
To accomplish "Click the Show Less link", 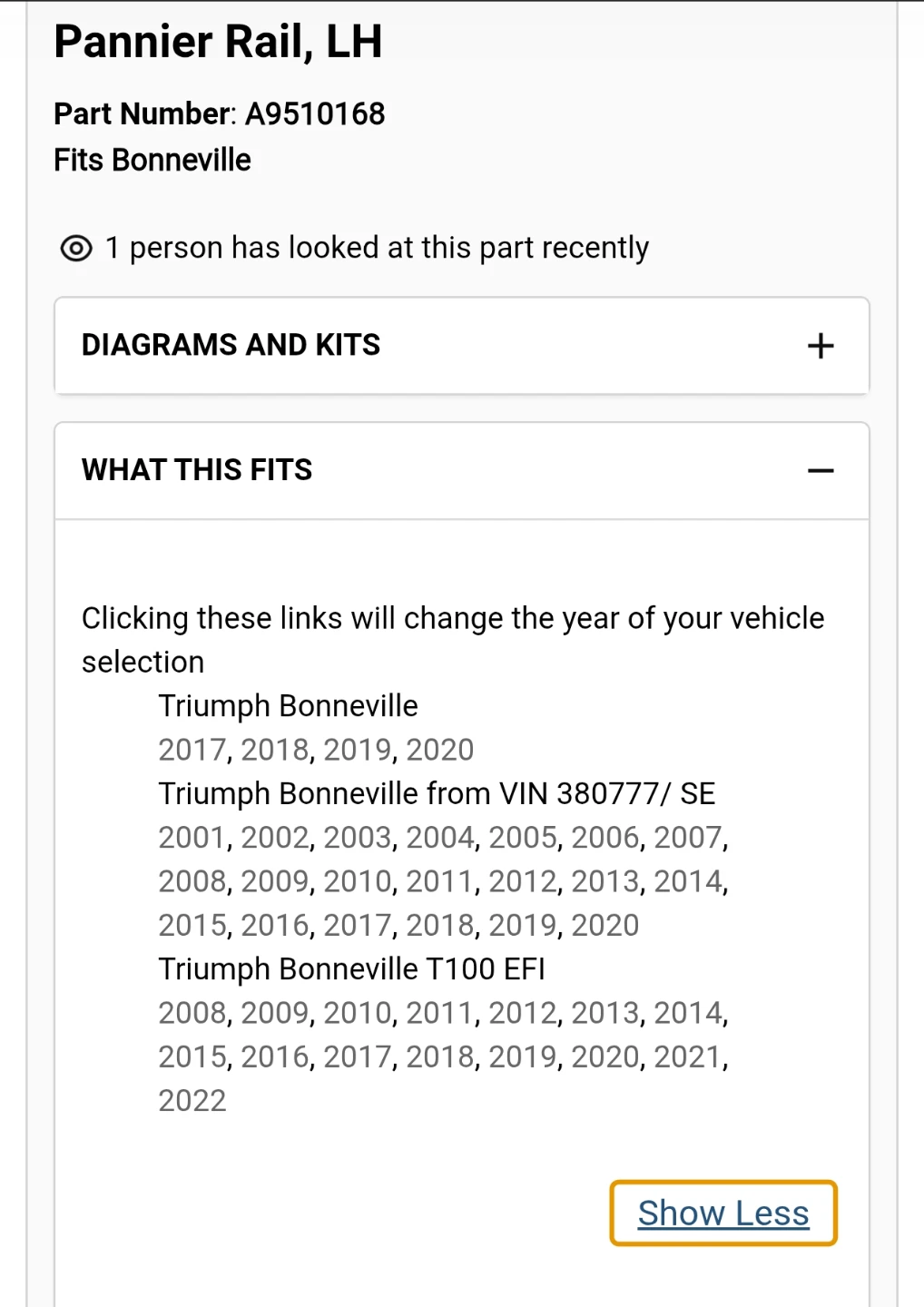I will [723, 1213].
